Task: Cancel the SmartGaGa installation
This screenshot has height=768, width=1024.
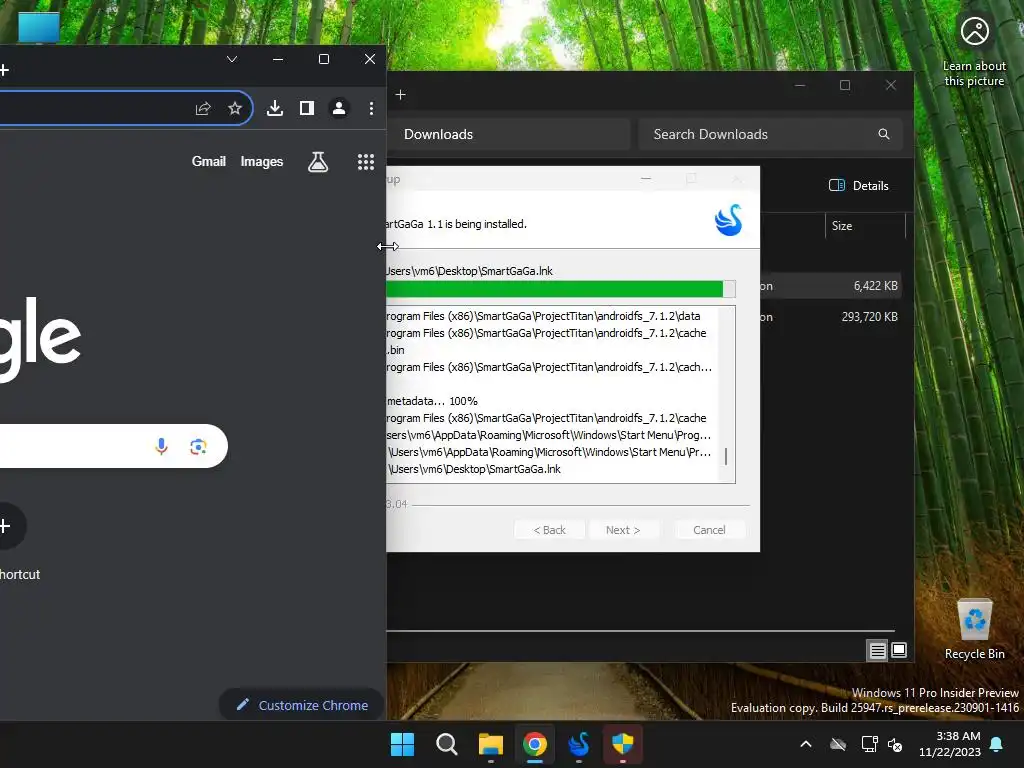Action: (709, 530)
